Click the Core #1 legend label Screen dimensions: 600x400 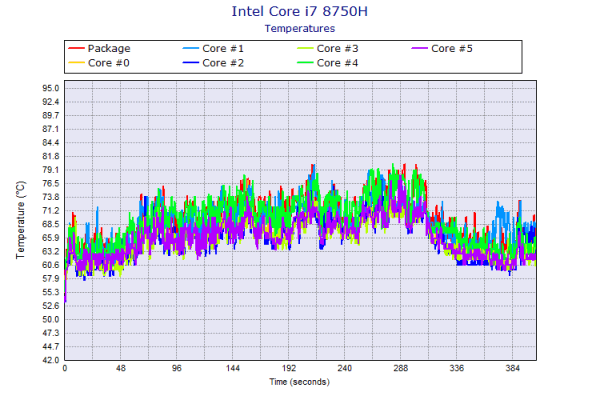pos(223,49)
